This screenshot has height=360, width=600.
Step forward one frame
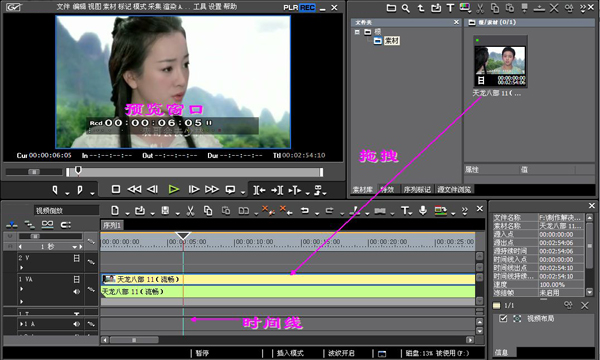click(x=194, y=189)
